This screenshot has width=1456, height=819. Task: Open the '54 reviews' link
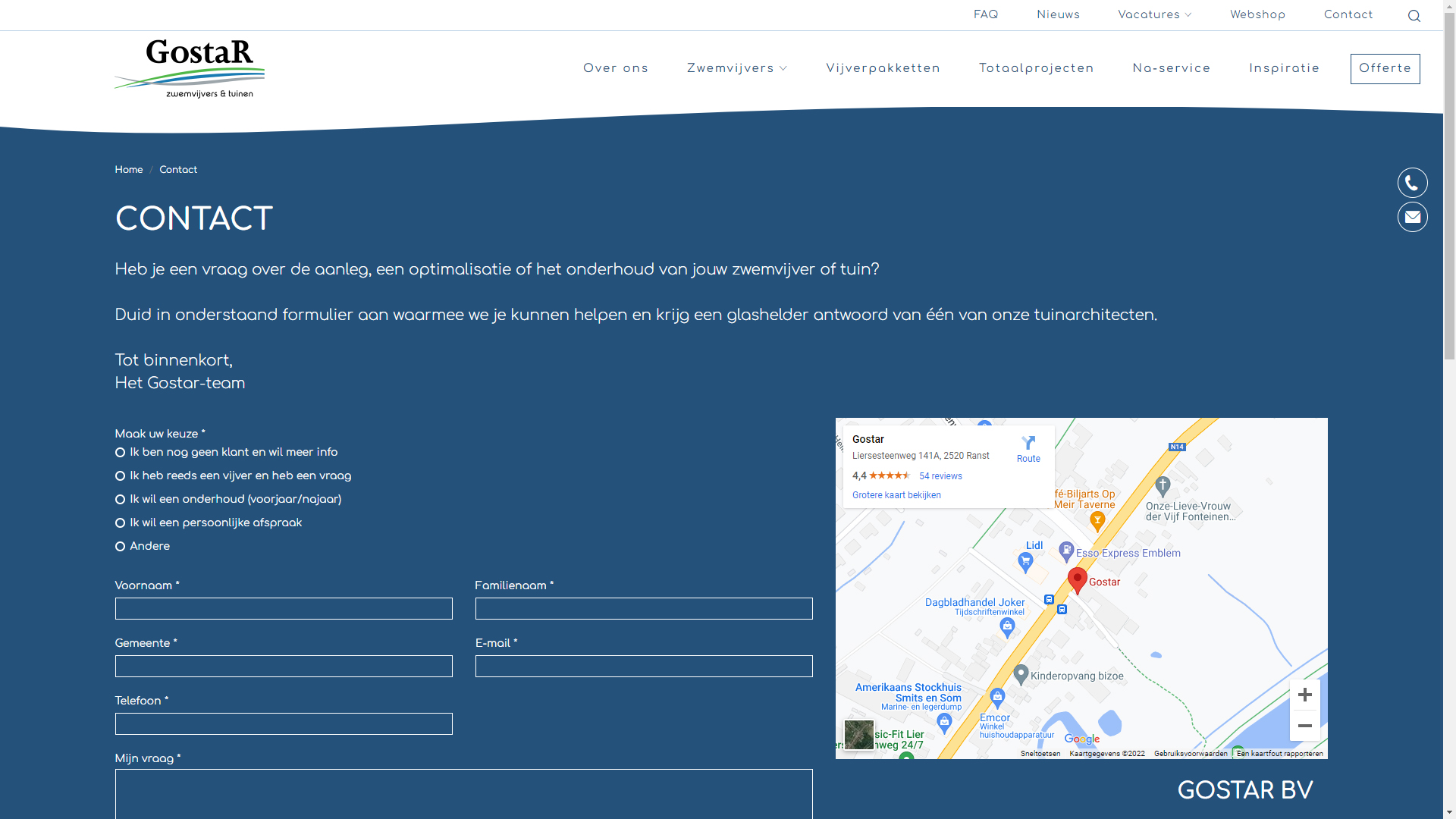[940, 476]
